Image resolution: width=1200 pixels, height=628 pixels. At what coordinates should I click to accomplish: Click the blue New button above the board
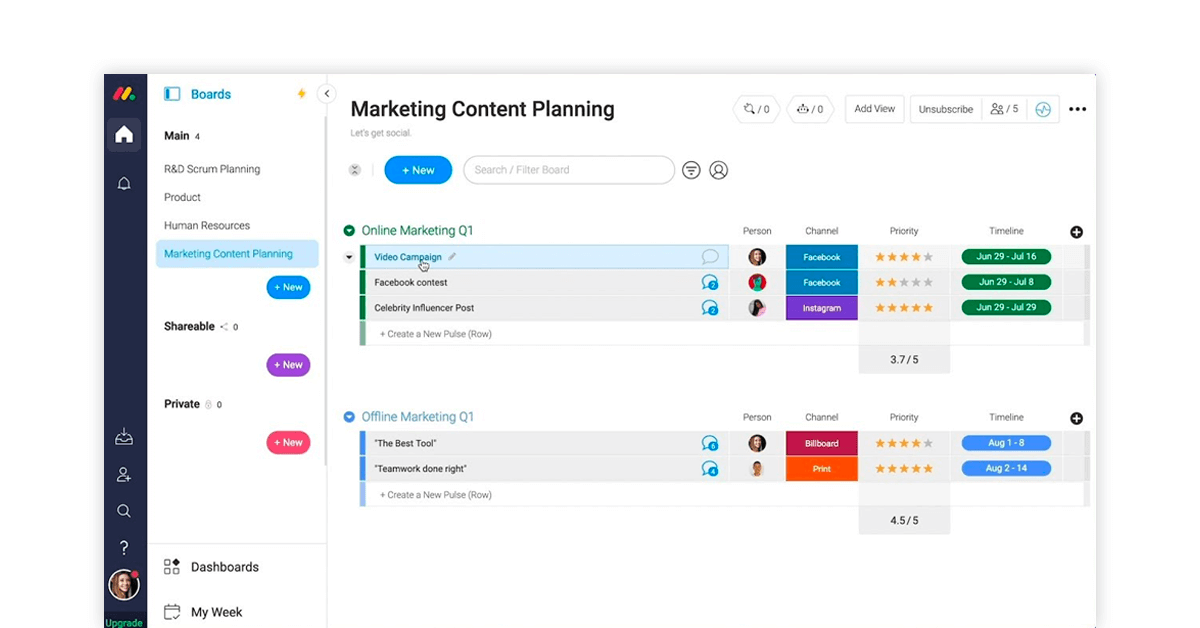tap(418, 170)
